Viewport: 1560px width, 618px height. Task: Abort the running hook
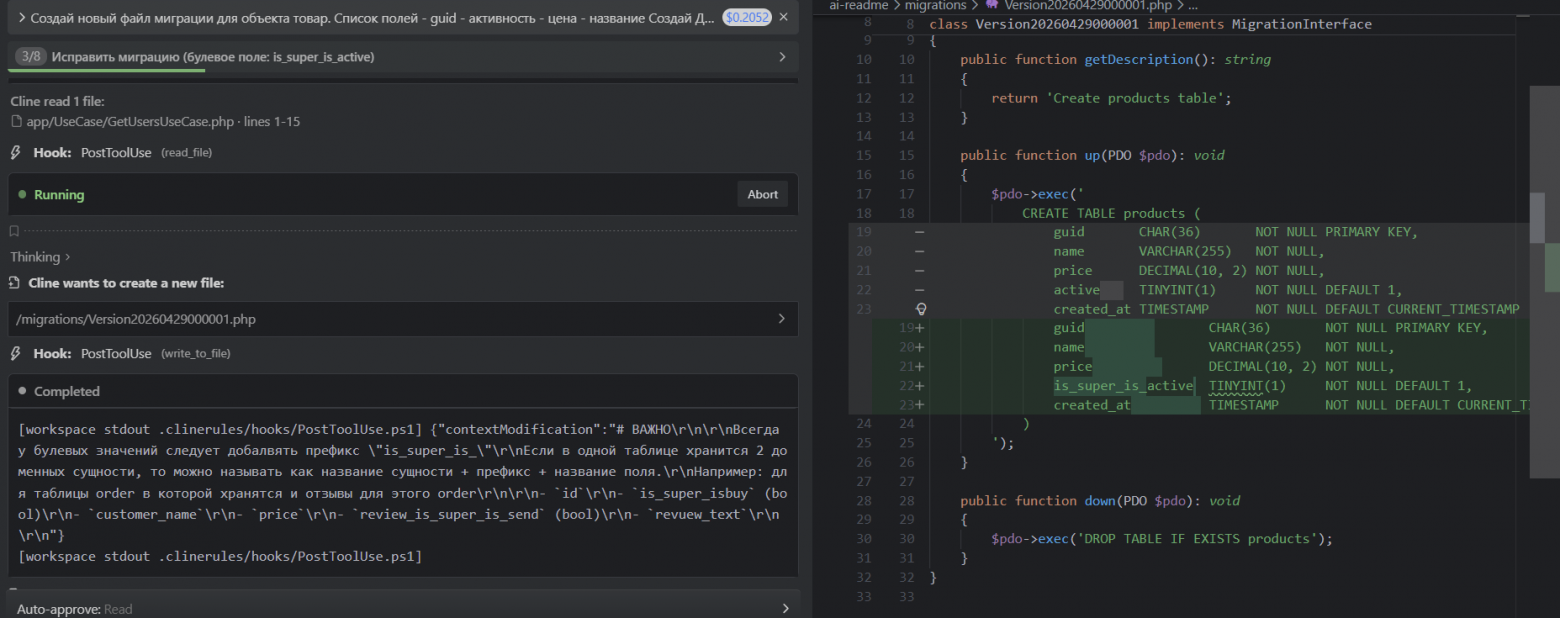pyautogui.click(x=762, y=195)
